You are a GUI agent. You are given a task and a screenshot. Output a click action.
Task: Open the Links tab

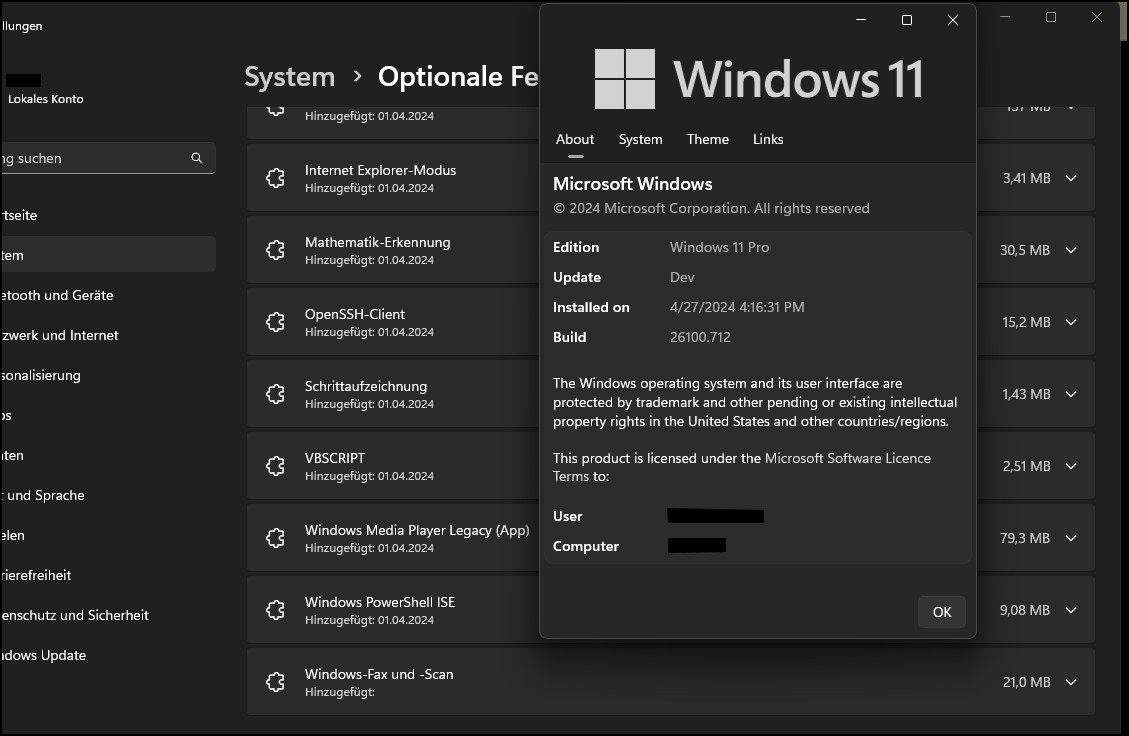tap(768, 140)
